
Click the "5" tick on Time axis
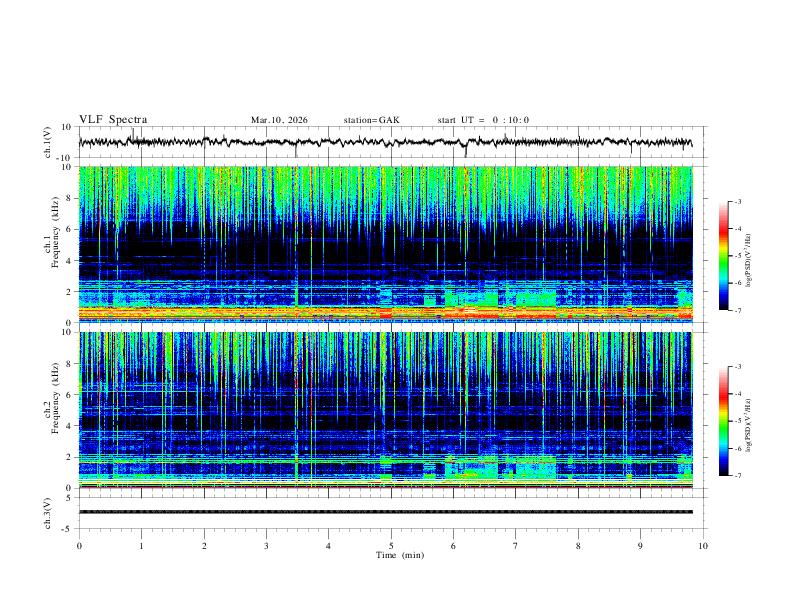391,546
